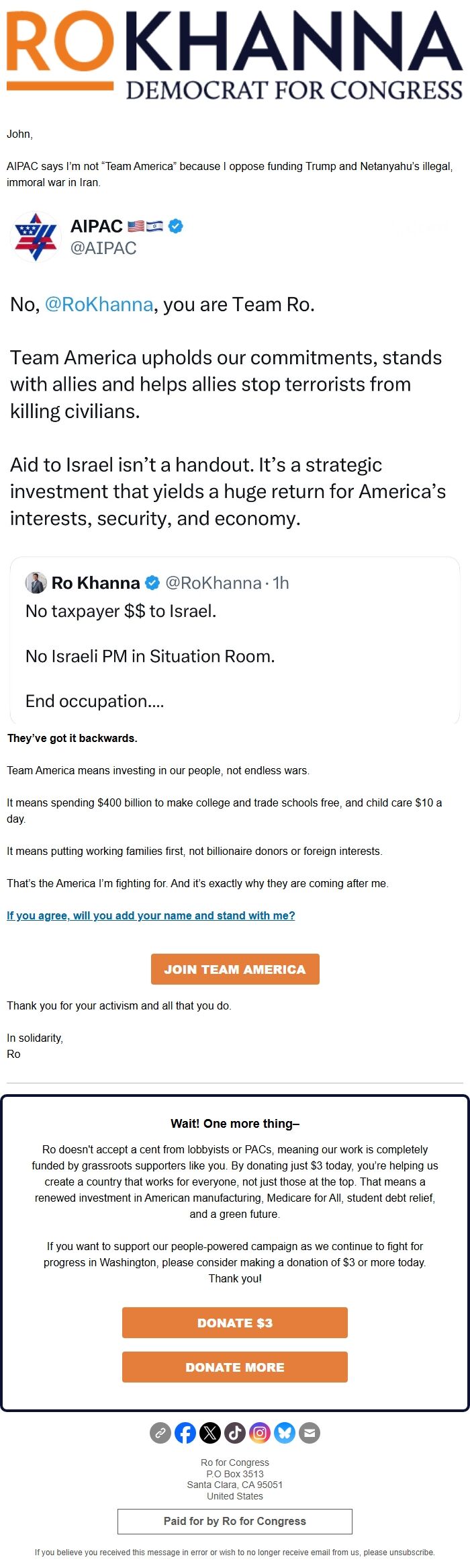The width and height of the screenshot is (470, 1568).
Task: Select the DONATE MORE button
Action: tap(235, 1366)
